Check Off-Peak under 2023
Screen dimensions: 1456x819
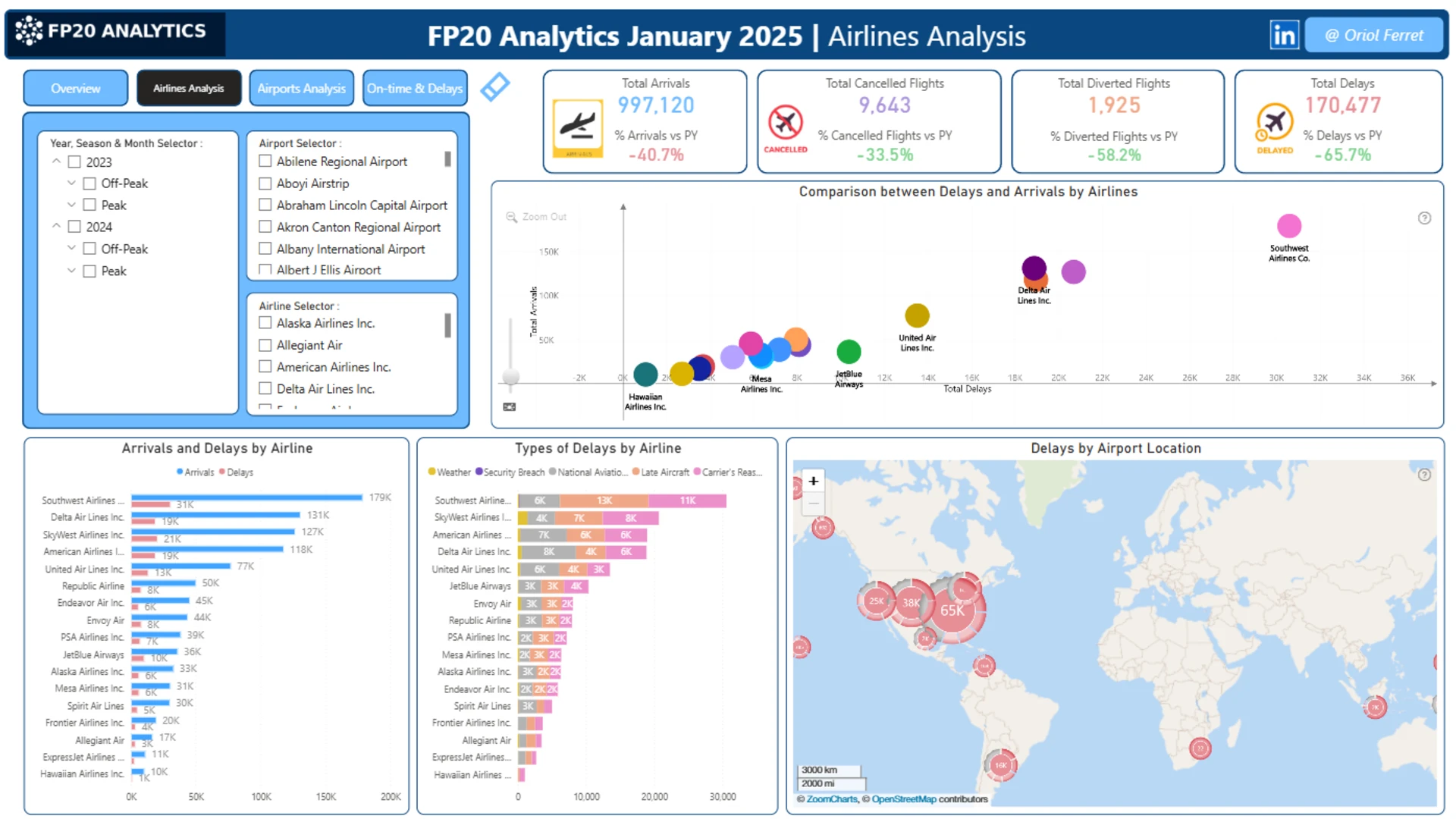coord(89,184)
